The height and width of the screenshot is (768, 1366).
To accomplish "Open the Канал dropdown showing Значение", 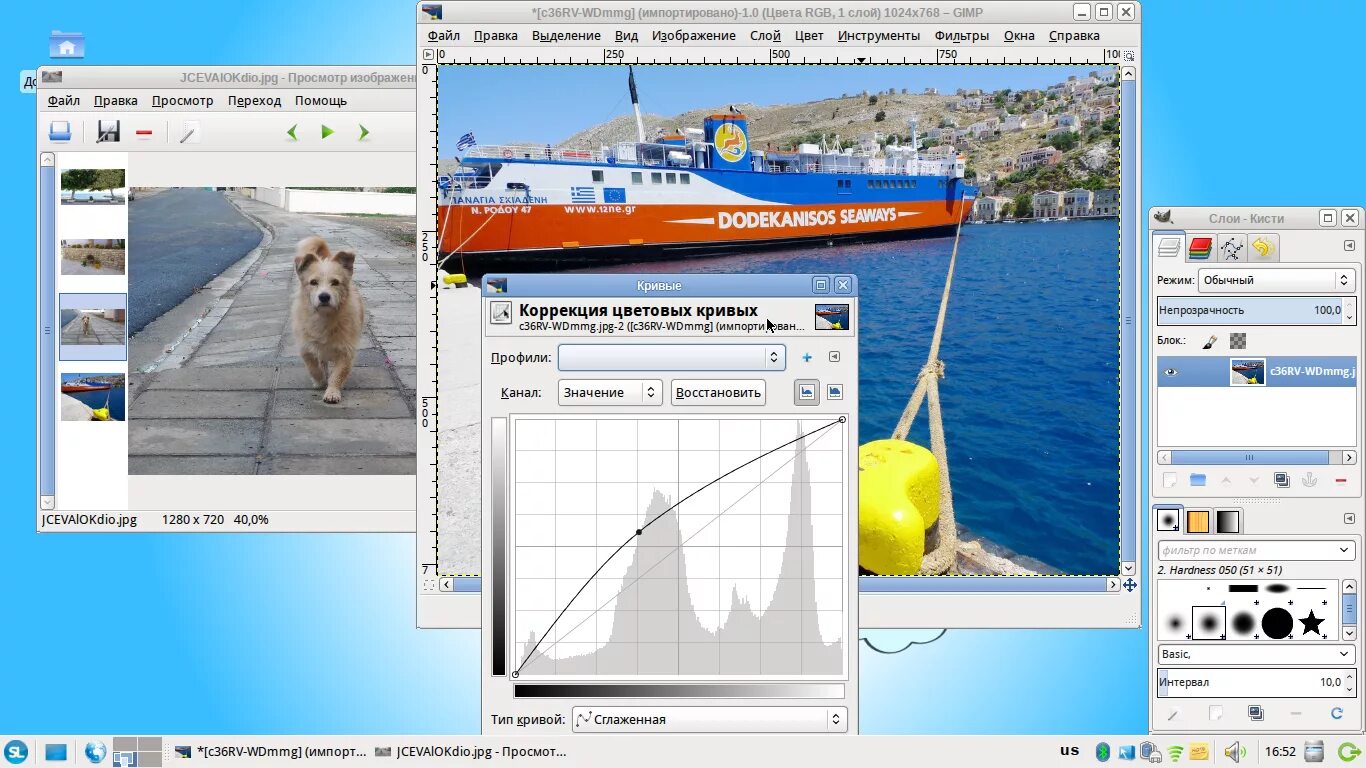I will click(x=610, y=392).
